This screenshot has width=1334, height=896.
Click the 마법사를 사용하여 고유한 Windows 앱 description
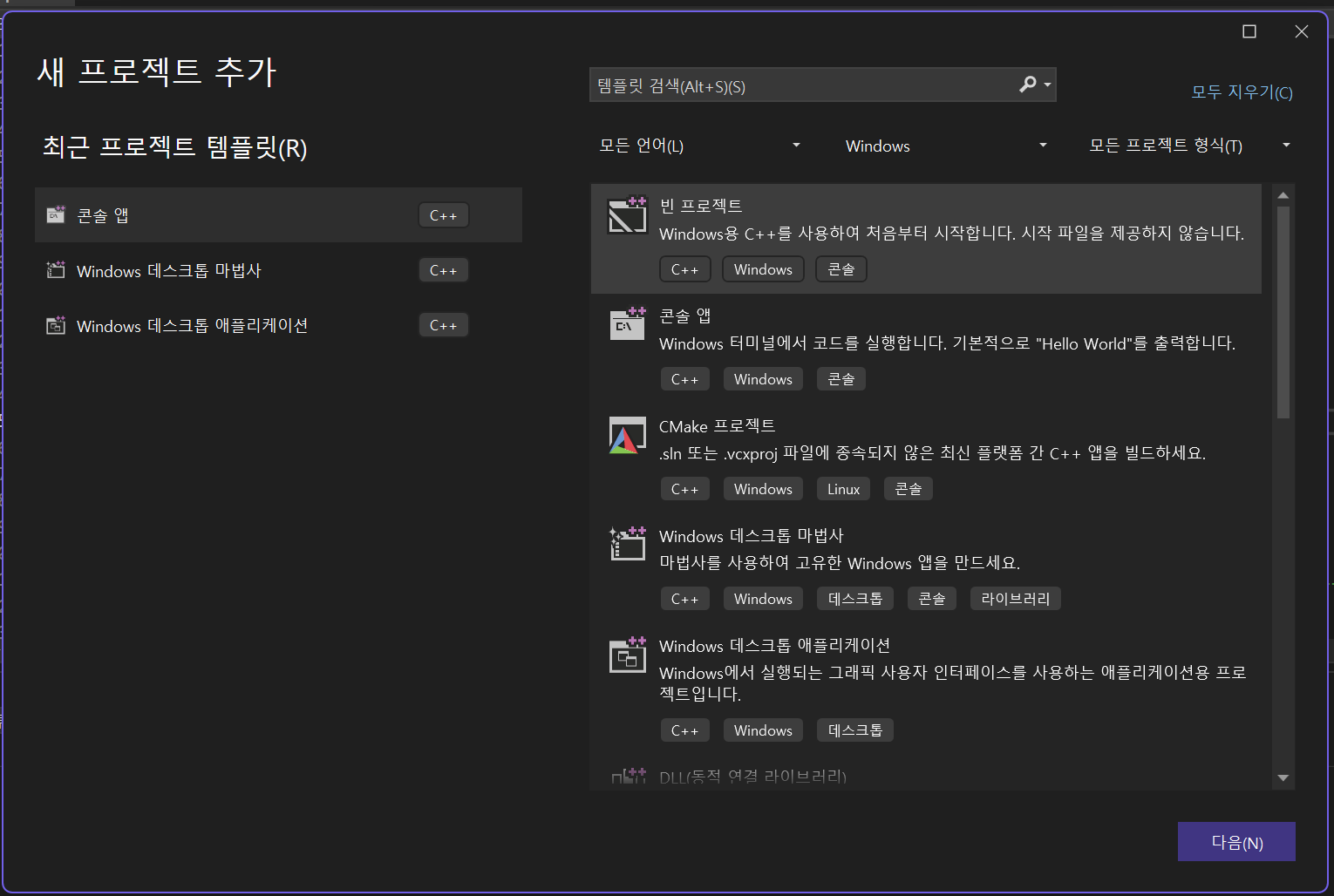tap(840, 563)
